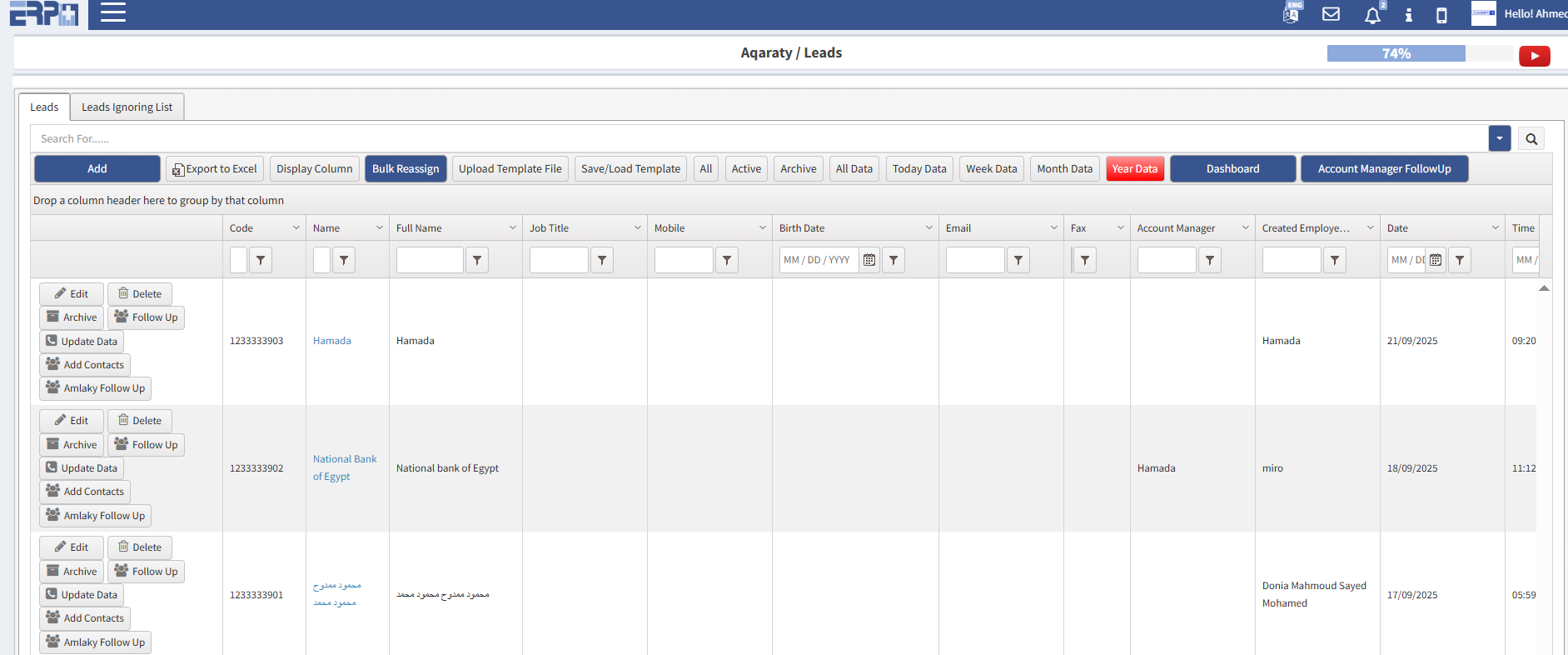Click the mobile phone icon in header

point(1441,15)
